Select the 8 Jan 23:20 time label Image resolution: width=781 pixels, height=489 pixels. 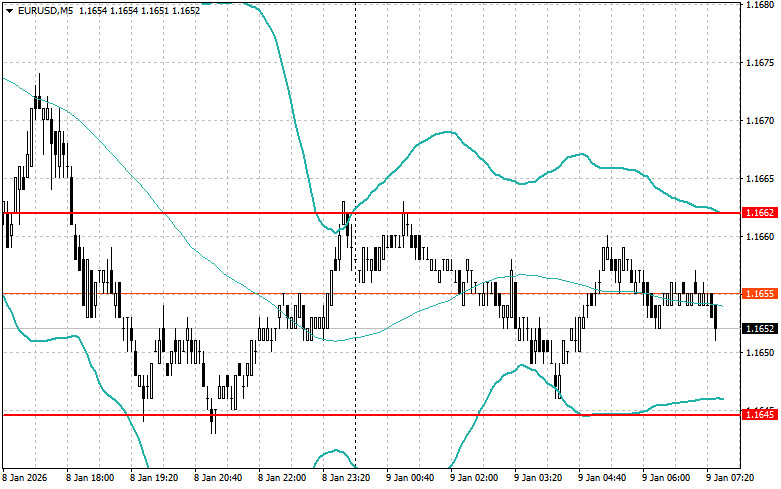[x=346, y=478]
